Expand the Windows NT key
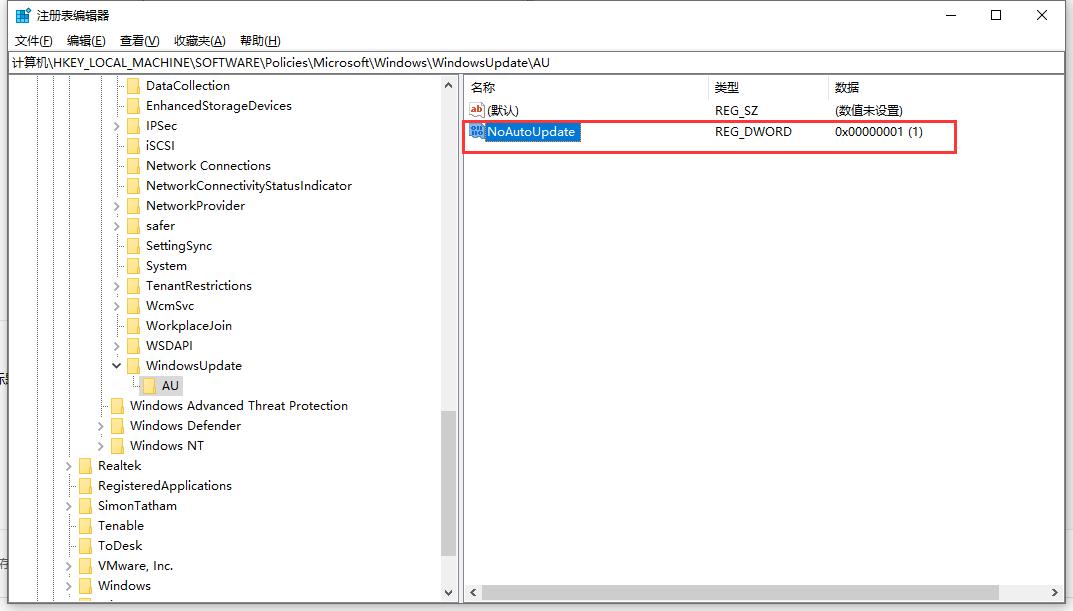The image size is (1073, 611). tap(101, 446)
